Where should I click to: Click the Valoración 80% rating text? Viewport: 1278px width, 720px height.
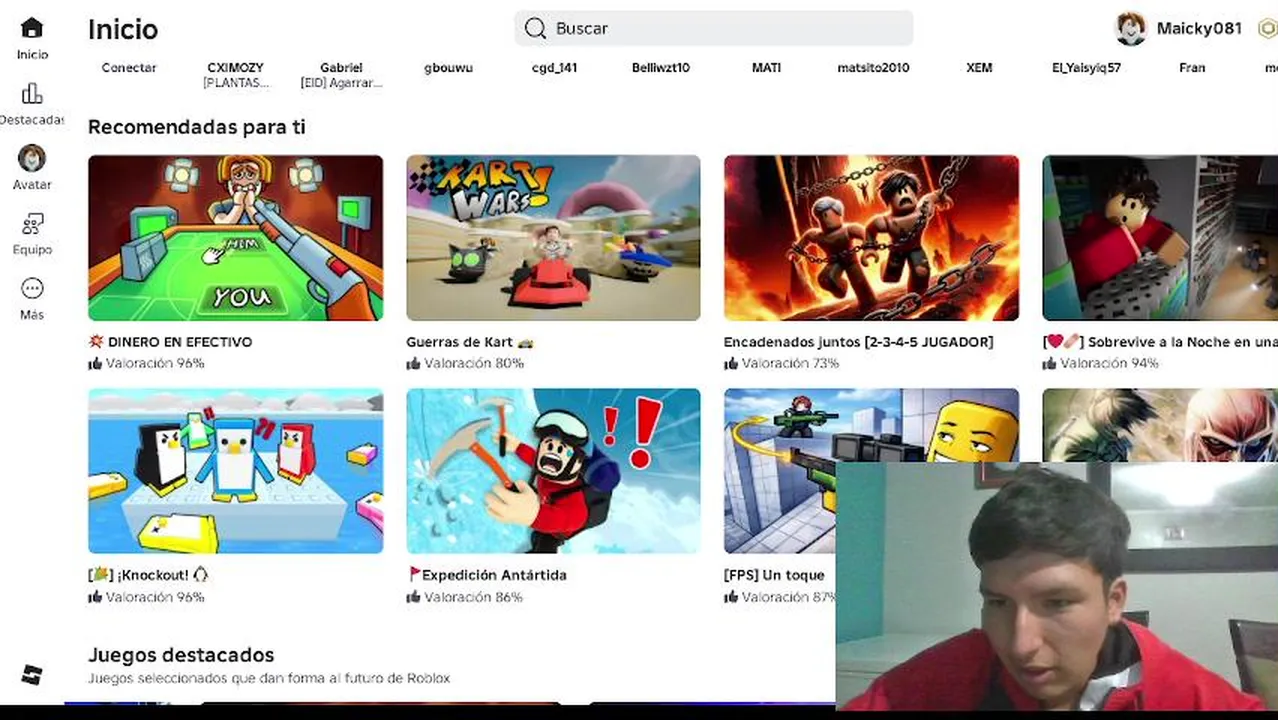[x=465, y=364]
